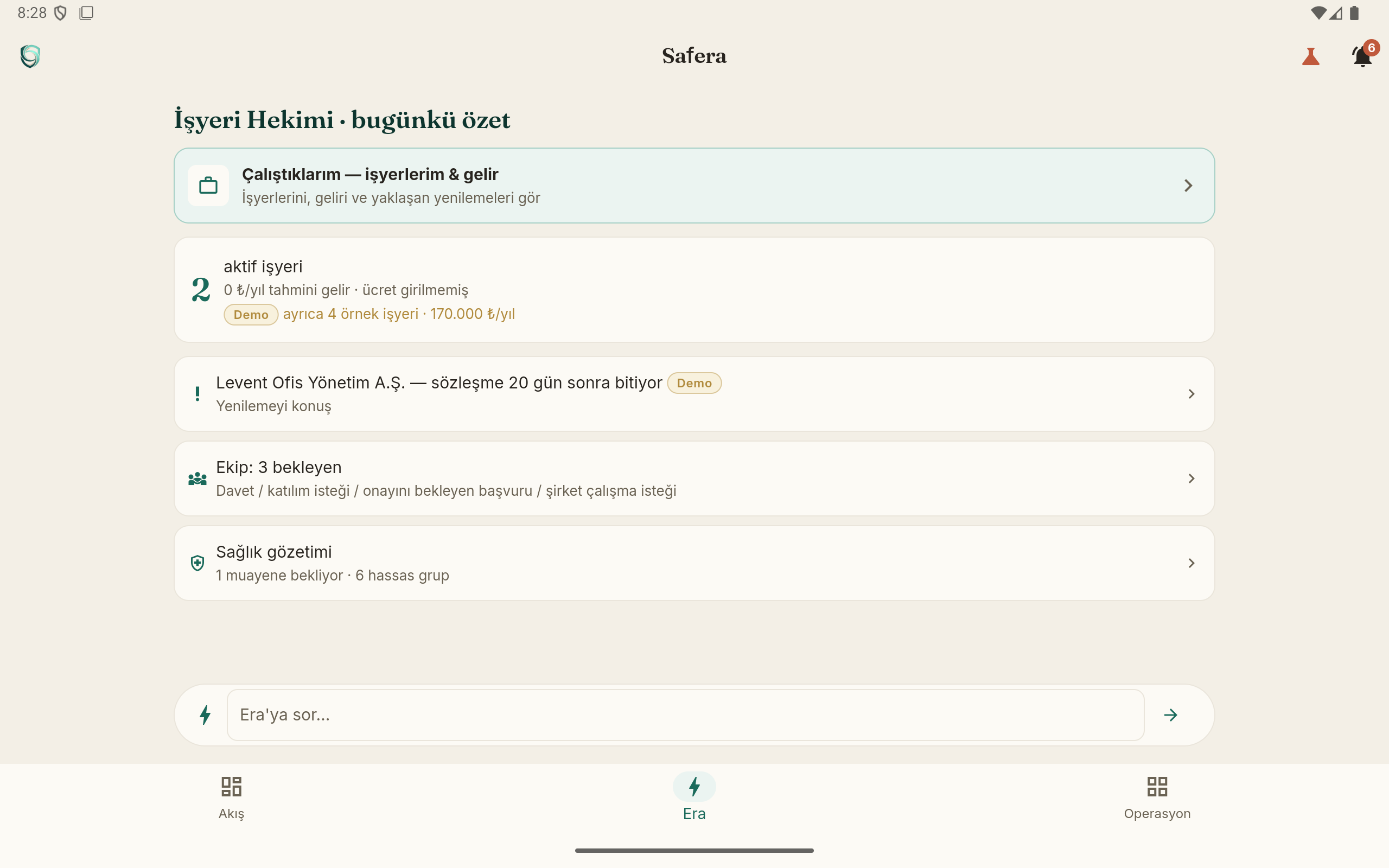Click the Safera title text

tap(694, 56)
